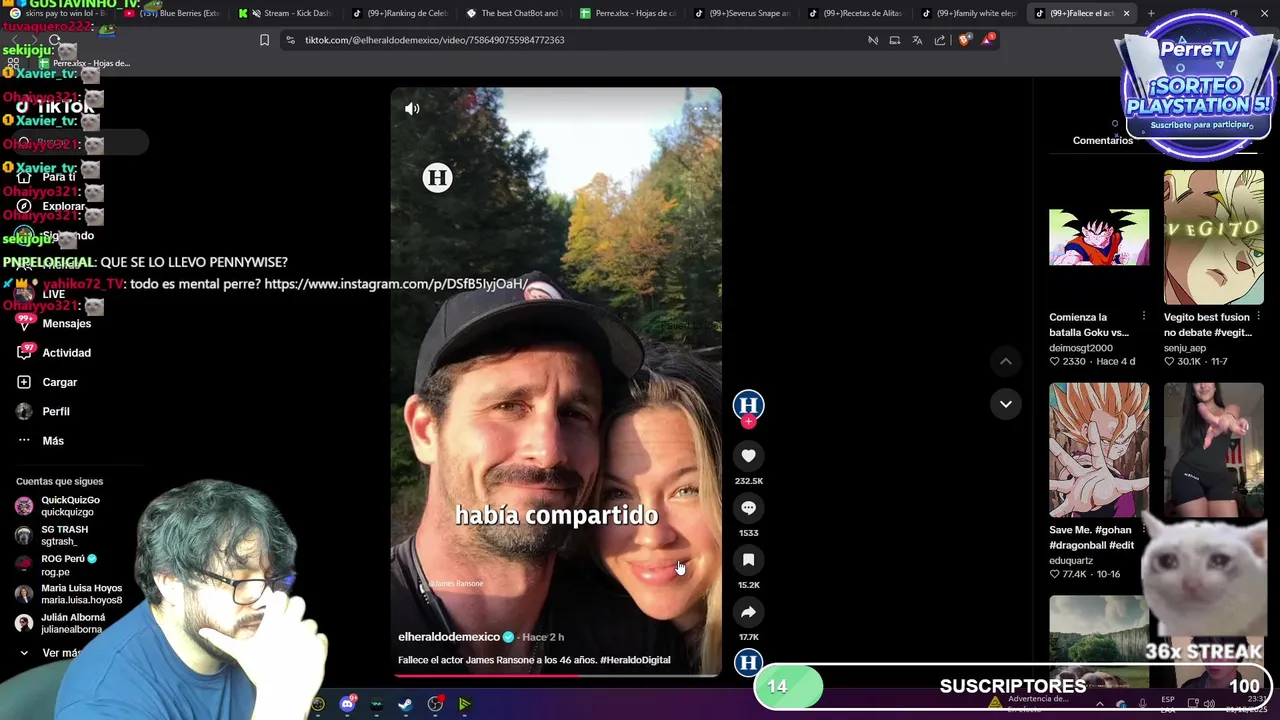Open Perfil in sidebar
1280x720 pixels.
click(x=55, y=412)
